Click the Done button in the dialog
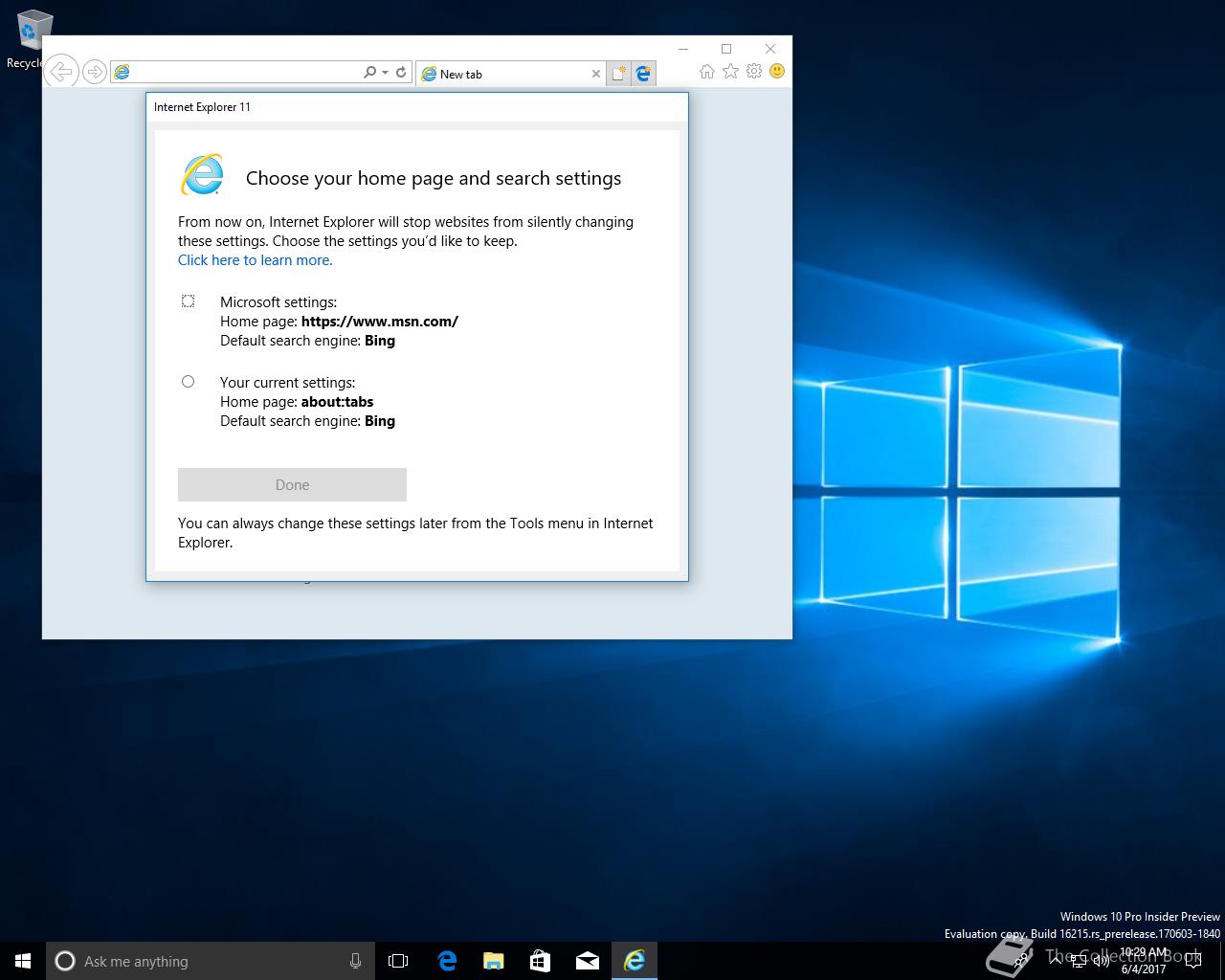The height and width of the screenshot is (980, 1225). coord(292,484)
